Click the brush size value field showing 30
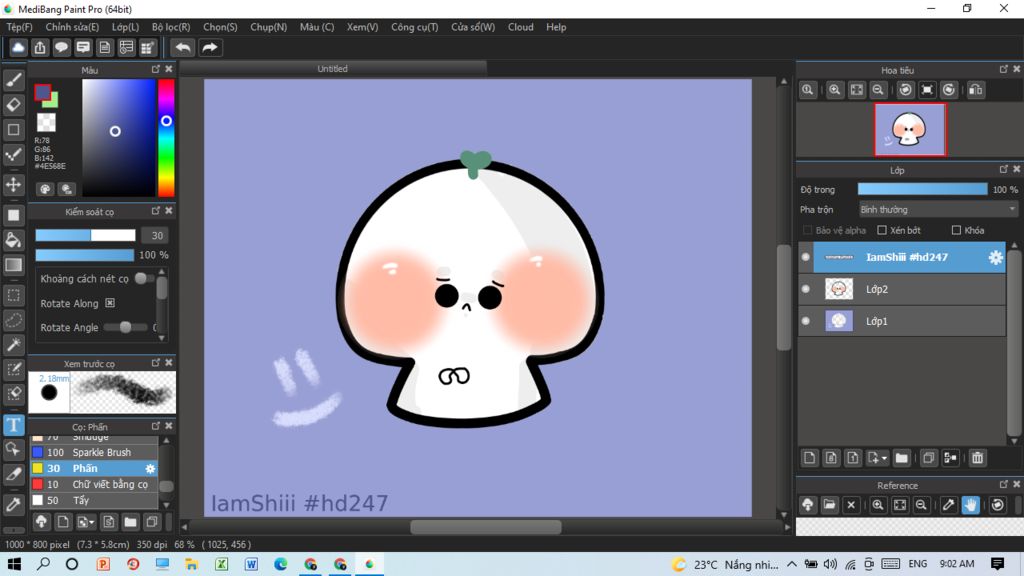1024x576 pixels. (x=157, y=235)
